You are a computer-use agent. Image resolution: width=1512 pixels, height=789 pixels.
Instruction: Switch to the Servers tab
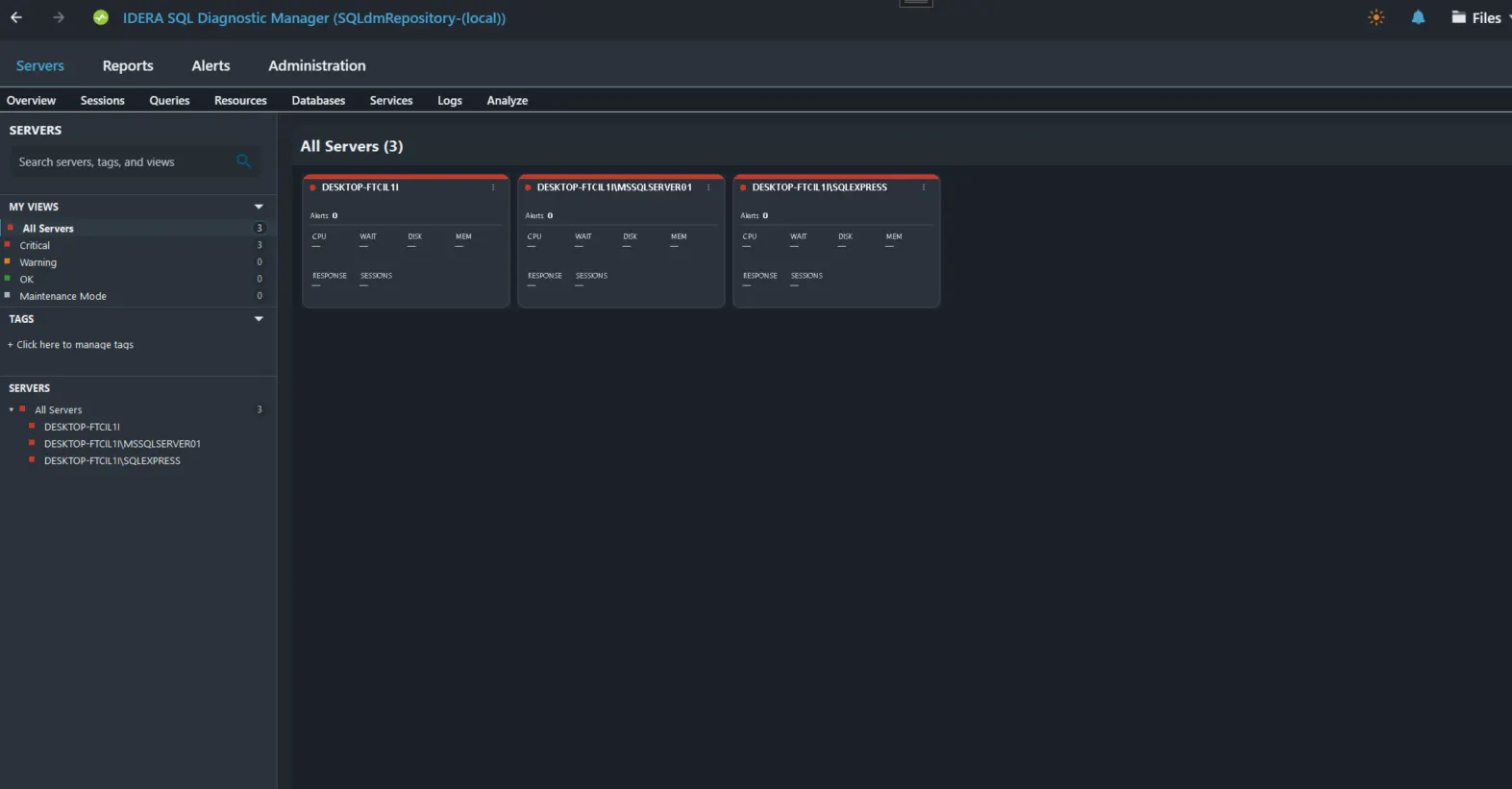click(x=40, y=65)
